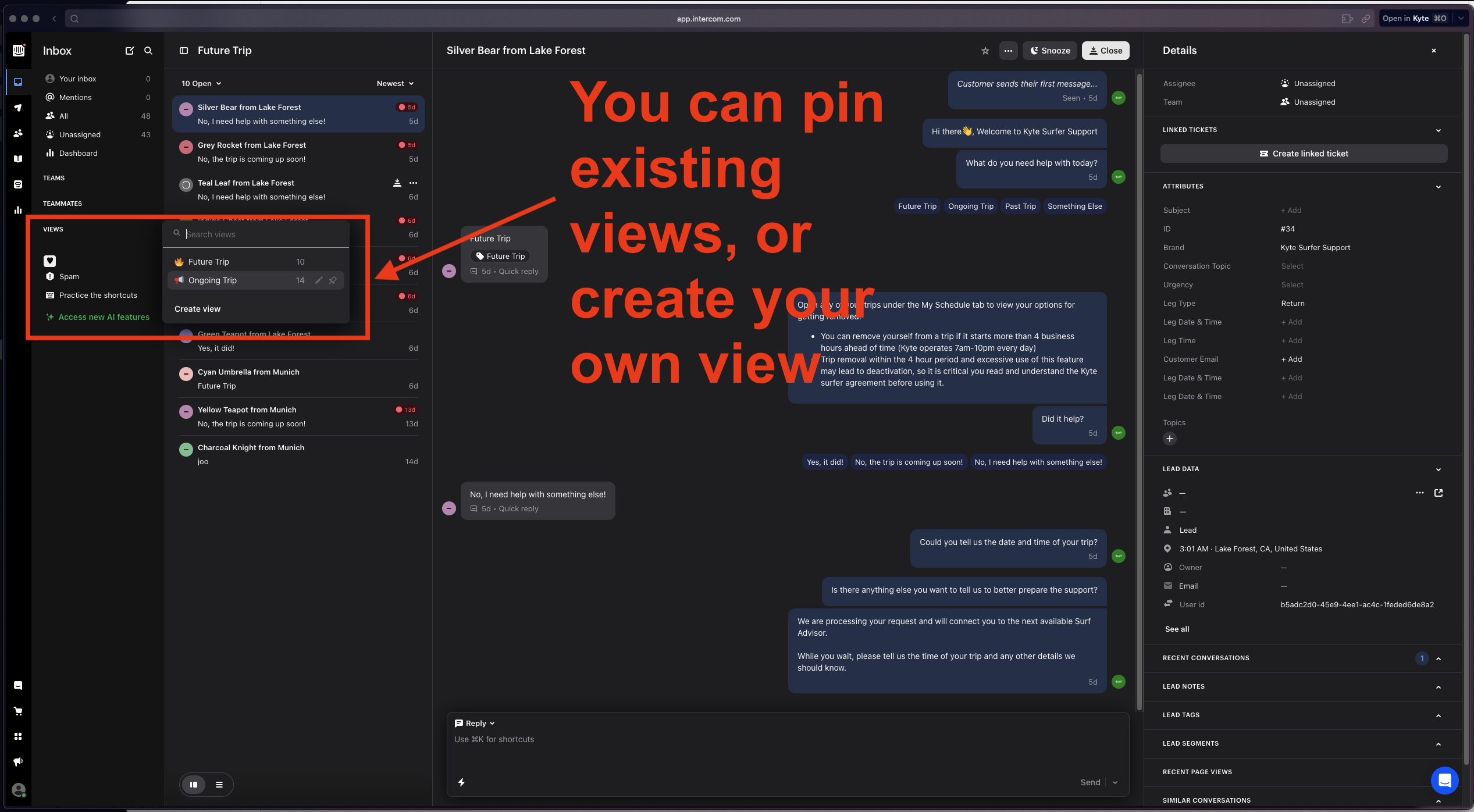Open the Newest sort dropdown
The width and height of the screenshot is (1474, 812).
click(395, 83)
